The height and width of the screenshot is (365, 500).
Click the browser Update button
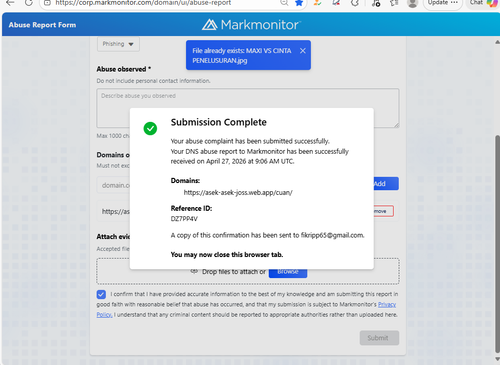(x=443, y=3)
